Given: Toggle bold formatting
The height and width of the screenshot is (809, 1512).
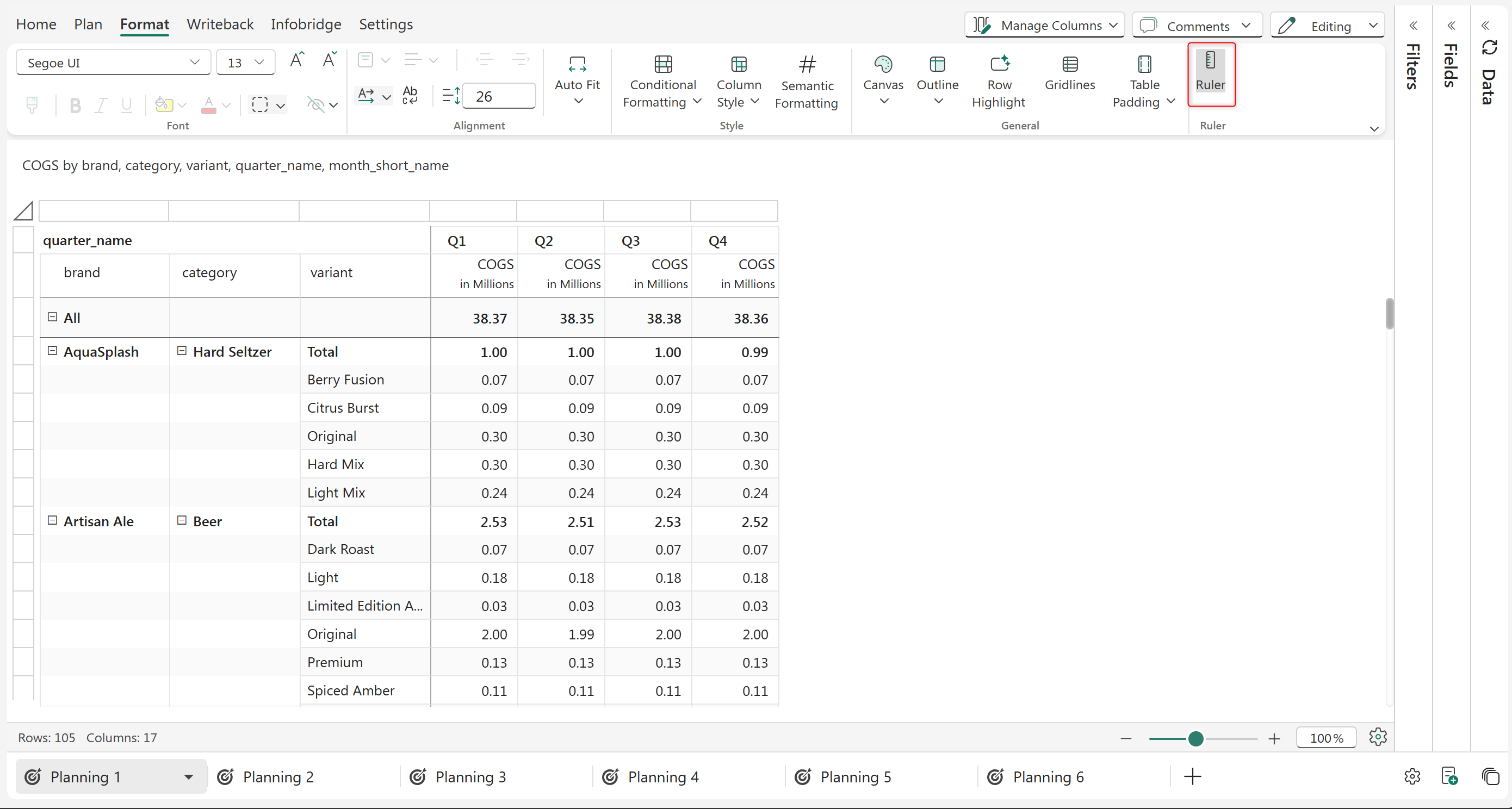Looking at the screenshot, I should click(75, 105).
